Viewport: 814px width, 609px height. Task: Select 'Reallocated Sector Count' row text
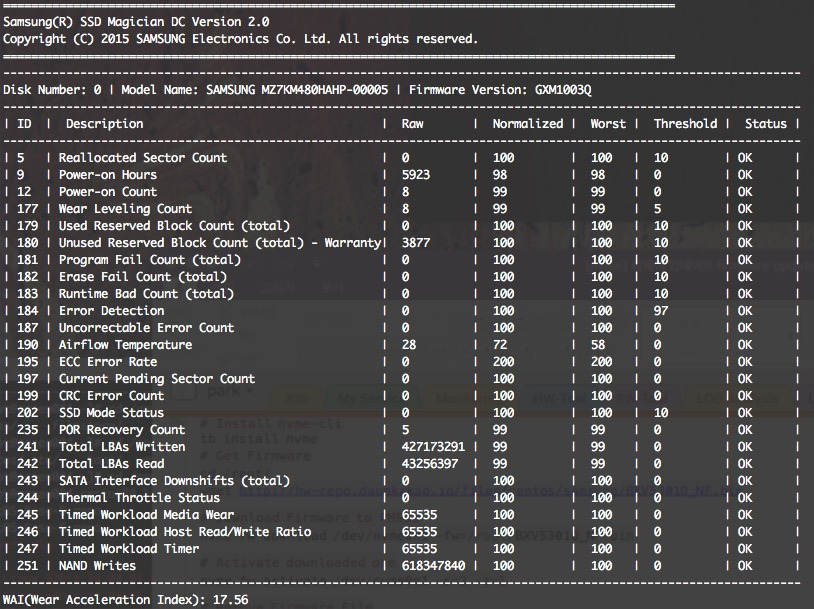(x=143, y=158)
